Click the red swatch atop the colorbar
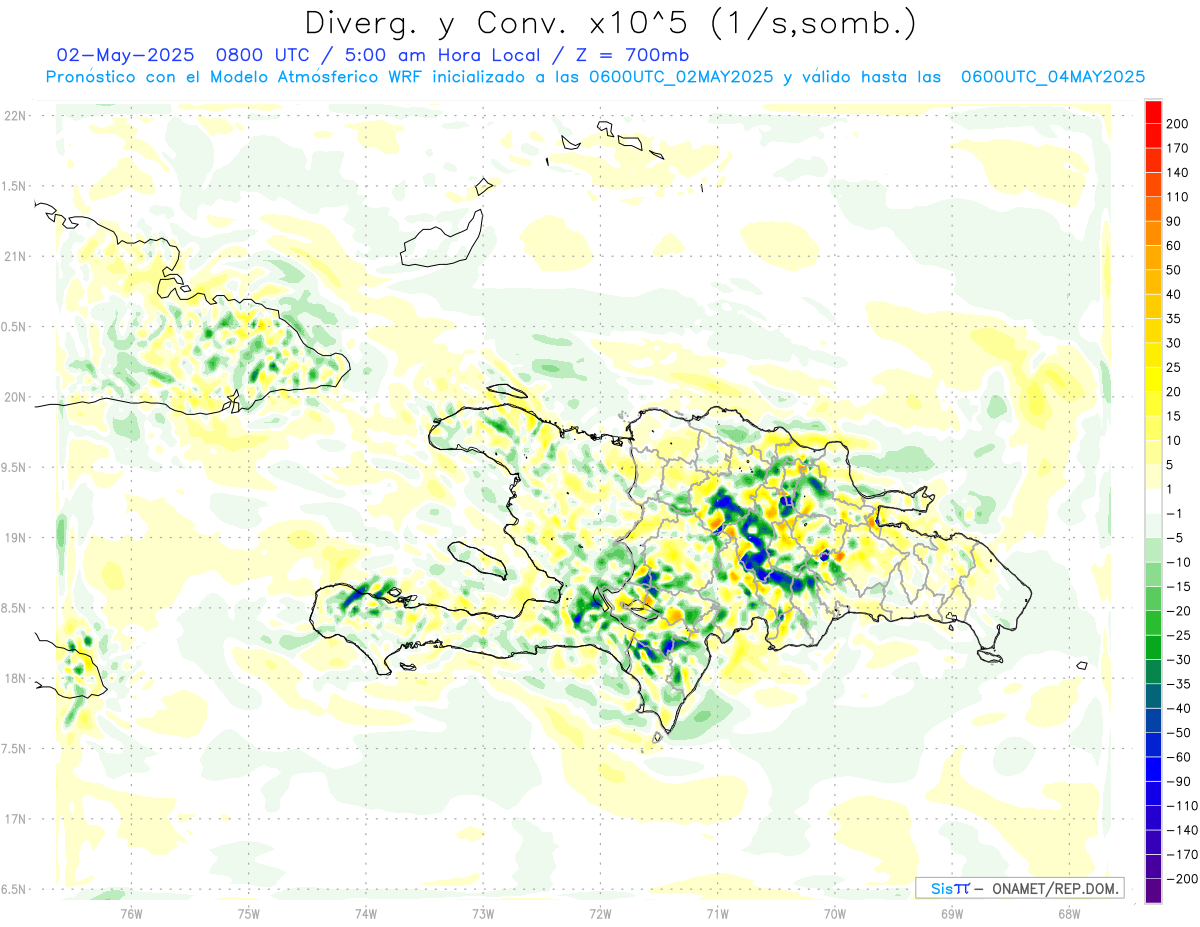 [1153, 111]
